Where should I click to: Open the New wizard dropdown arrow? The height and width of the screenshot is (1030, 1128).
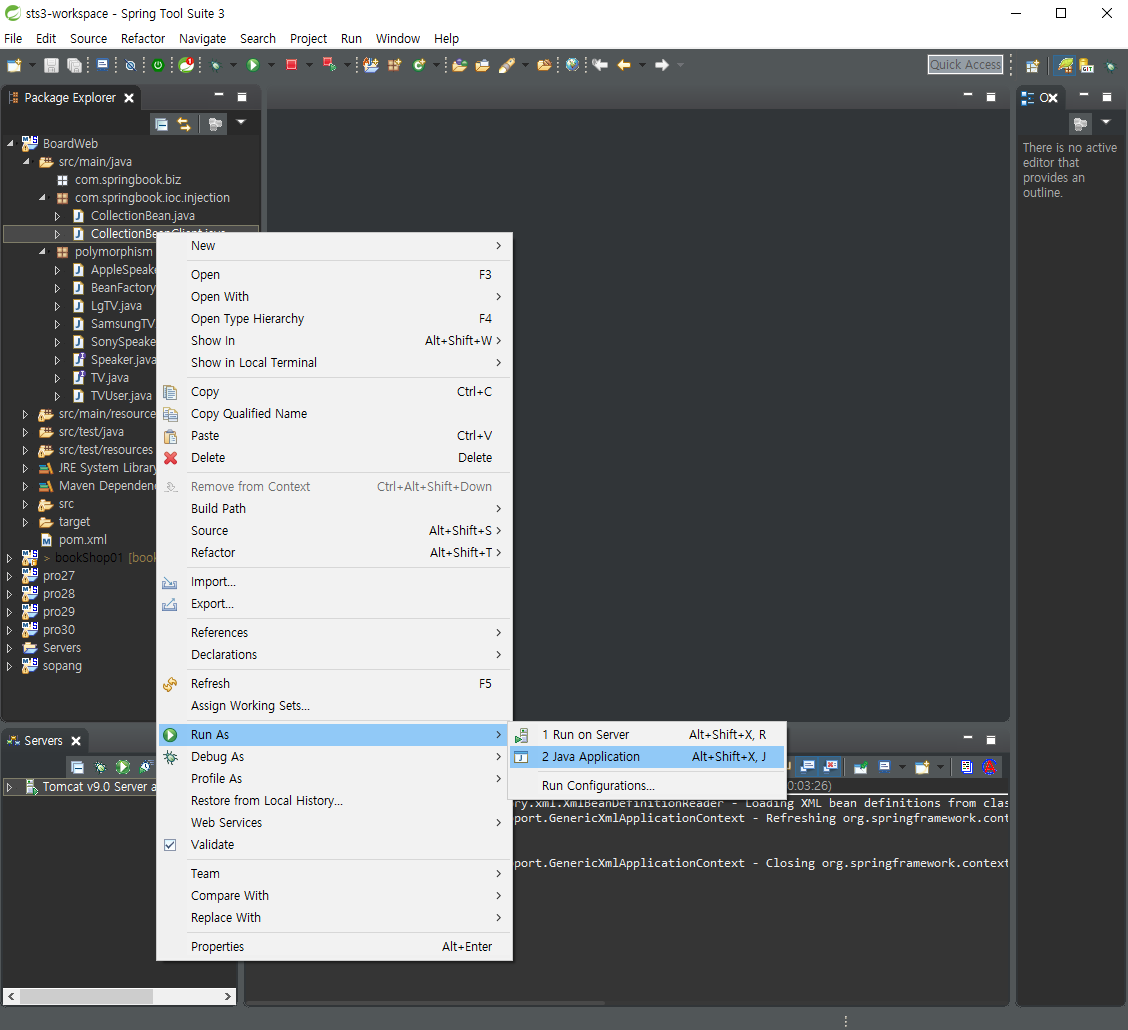click(x=32, y=65)
